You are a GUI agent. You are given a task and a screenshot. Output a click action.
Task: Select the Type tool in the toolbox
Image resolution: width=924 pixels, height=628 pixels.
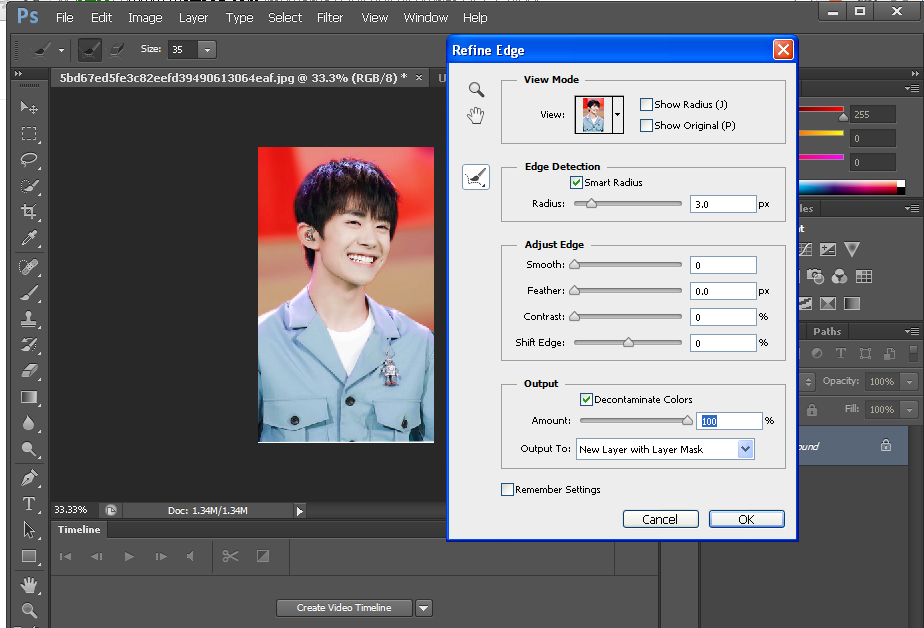(x=29, y=504)
